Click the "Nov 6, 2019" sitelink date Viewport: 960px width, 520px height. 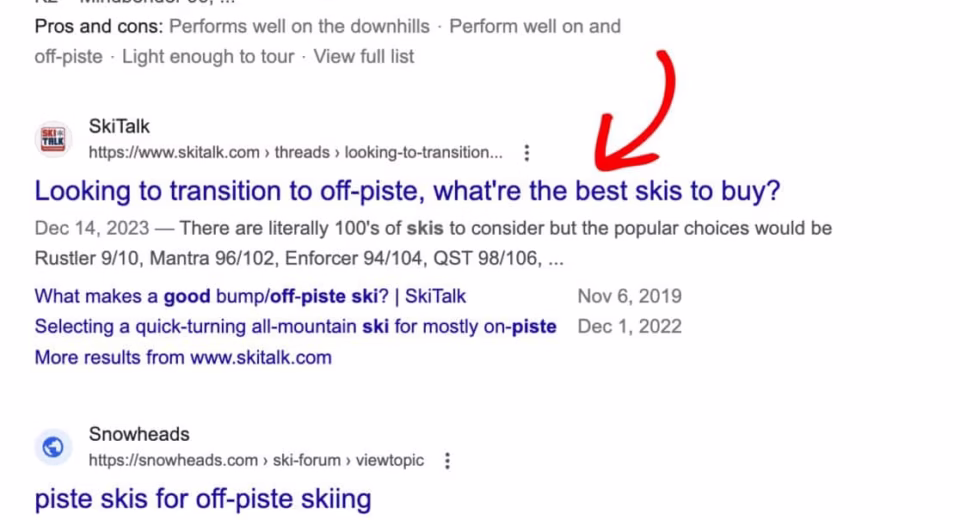pos(629,296)
